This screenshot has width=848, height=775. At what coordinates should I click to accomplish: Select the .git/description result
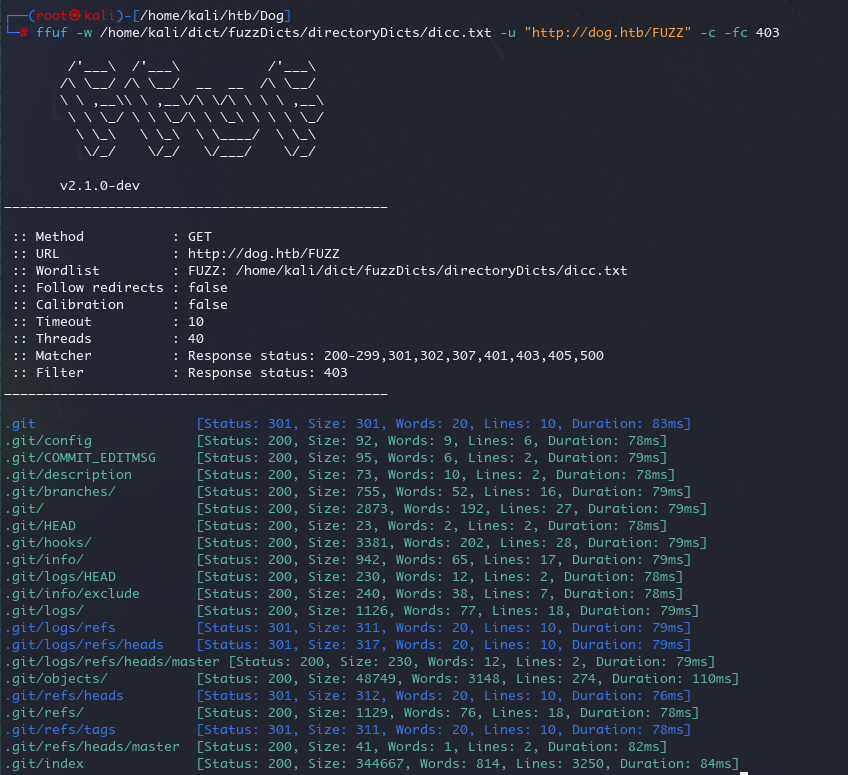[68, 475]
